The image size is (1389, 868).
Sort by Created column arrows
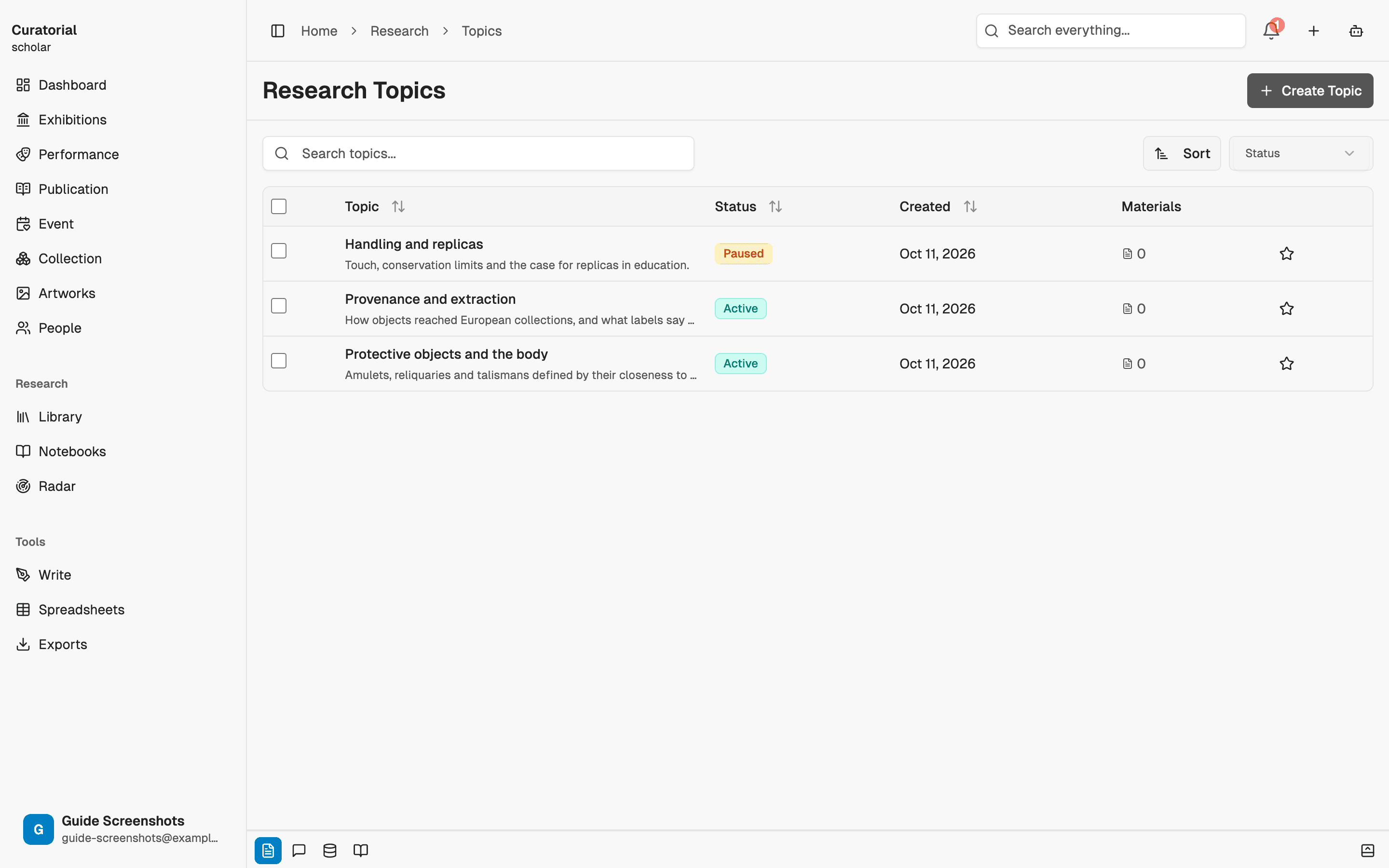pyautogui.click(x=970, y=207)
